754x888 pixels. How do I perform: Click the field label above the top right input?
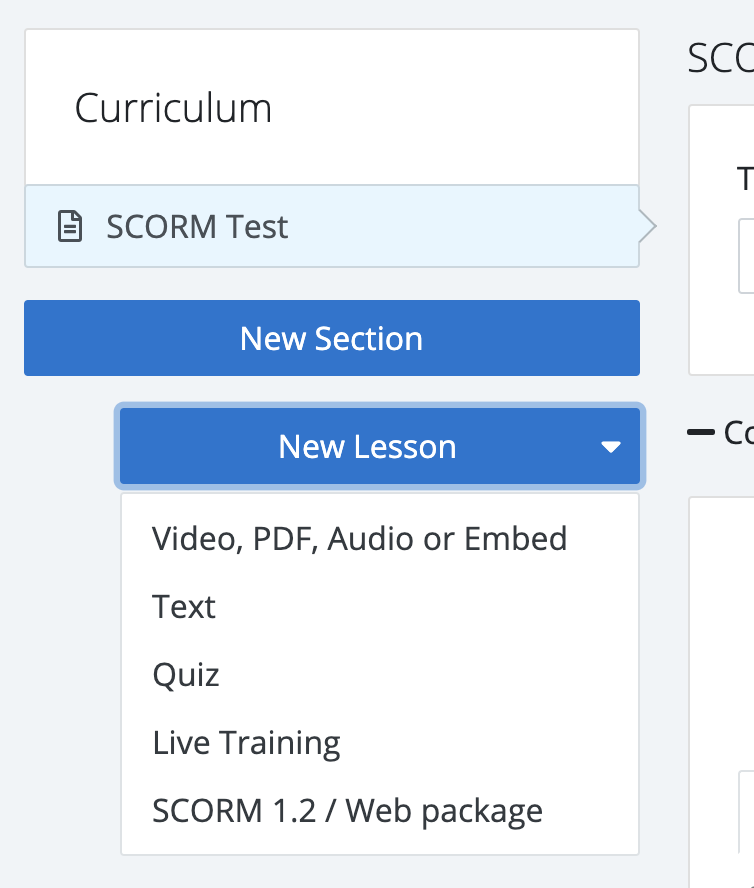pos(745,180)
